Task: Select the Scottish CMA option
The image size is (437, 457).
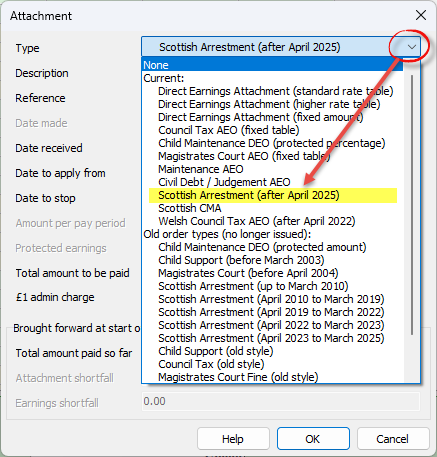Action: (190, 208)
